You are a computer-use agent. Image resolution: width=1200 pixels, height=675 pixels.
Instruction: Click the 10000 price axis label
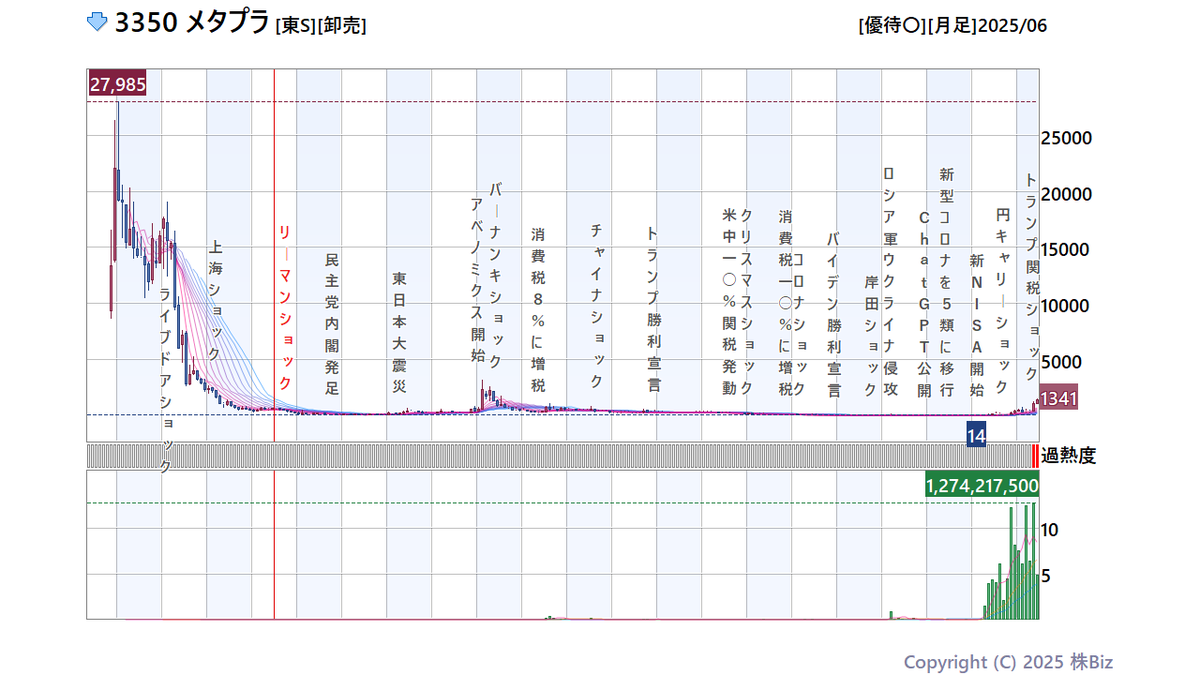[1068, 306]
